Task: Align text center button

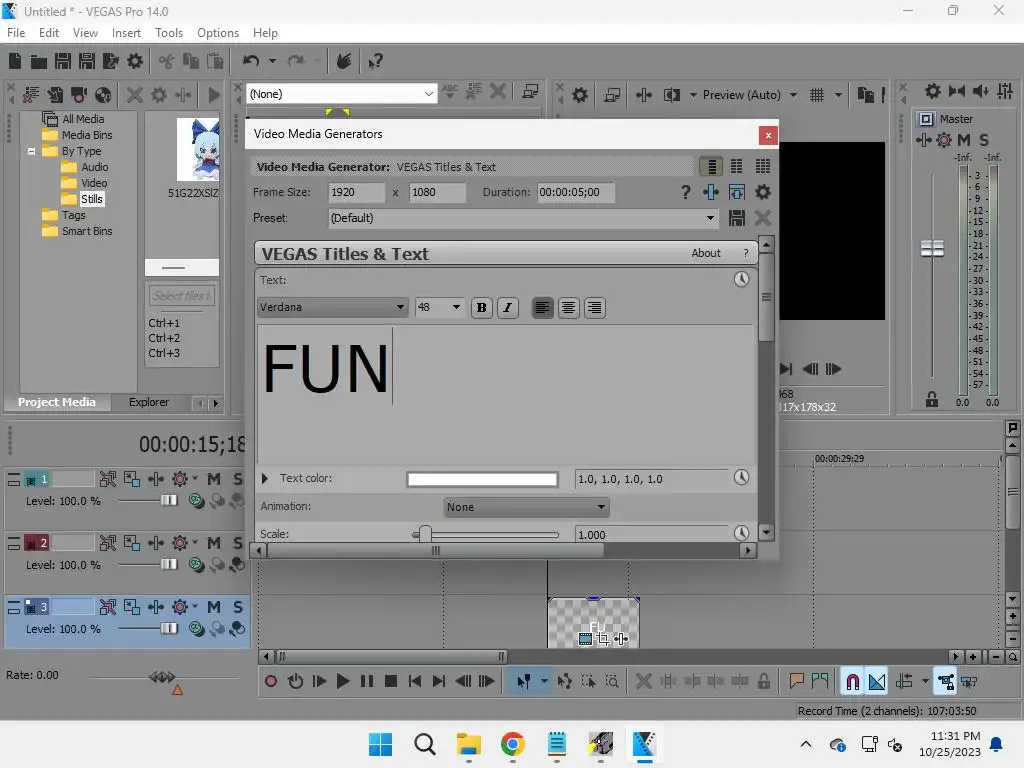Action: (x=568, y=308)
